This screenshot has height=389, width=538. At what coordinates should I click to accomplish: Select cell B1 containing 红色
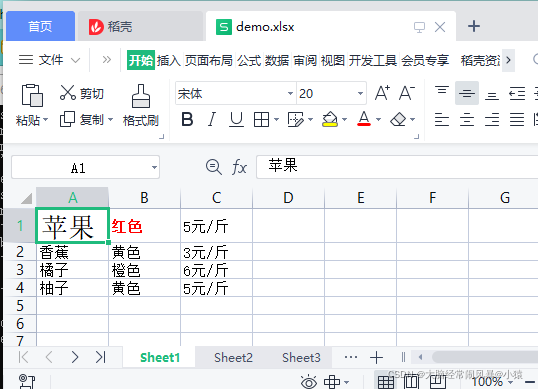tap(144, 226)
